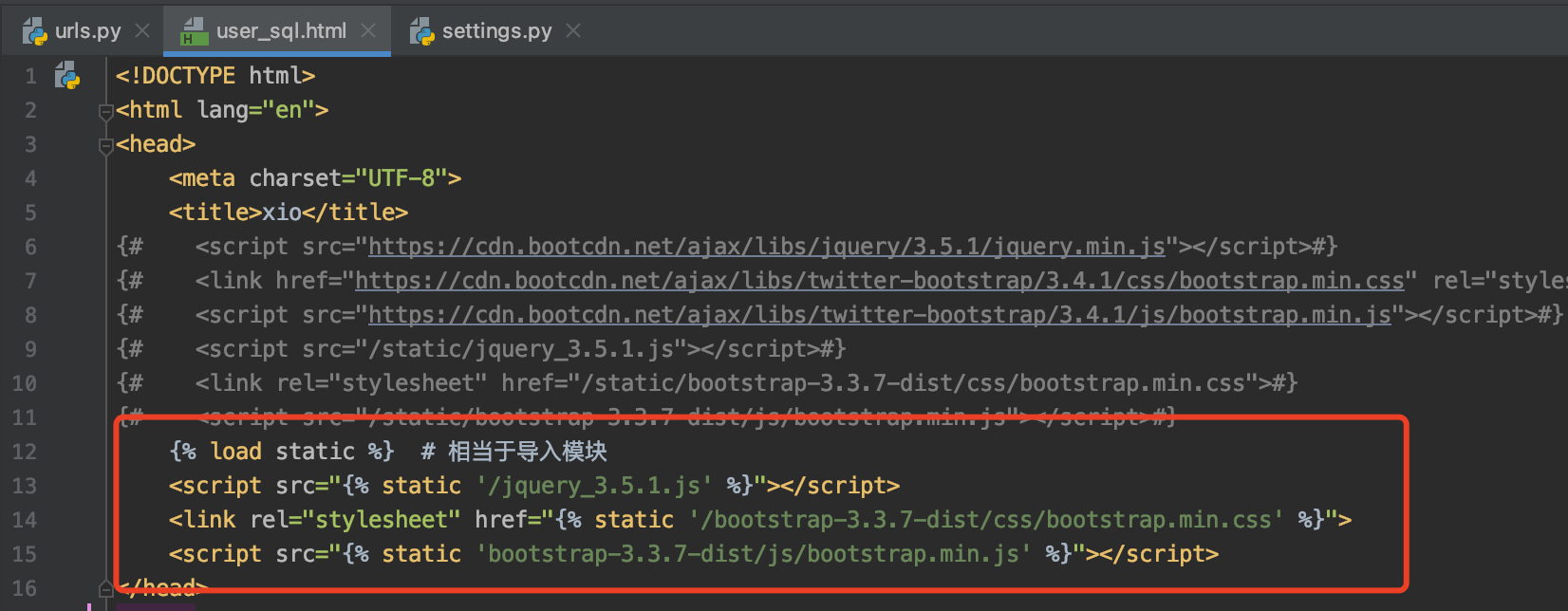This screenshot has width=1568, height=611.
Task: Close the urls.py tab
Action: tap(142, 31)
